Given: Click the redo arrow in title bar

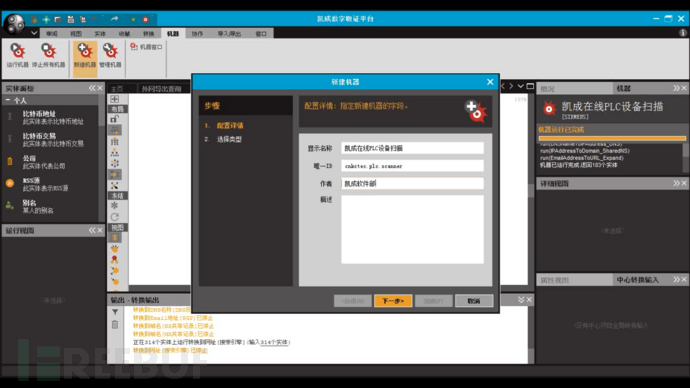Looking at the screenshot, I should point(114,19).
